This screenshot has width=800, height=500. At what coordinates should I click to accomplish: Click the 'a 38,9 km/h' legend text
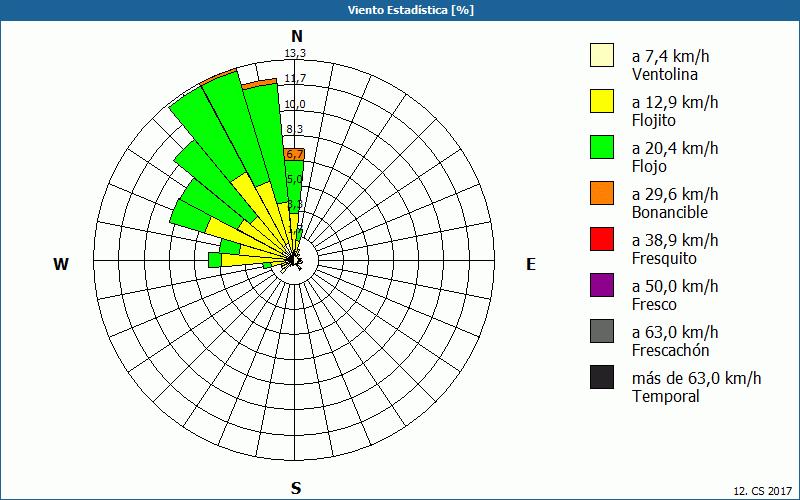(x=675, y=240)
